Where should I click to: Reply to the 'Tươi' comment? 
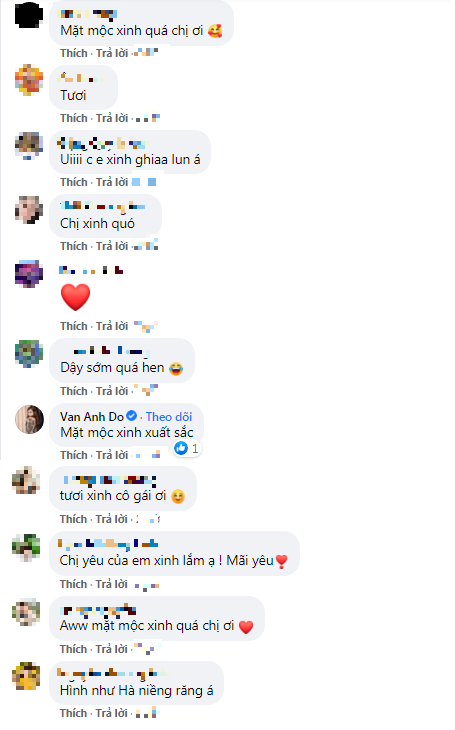tap(112, 118)
